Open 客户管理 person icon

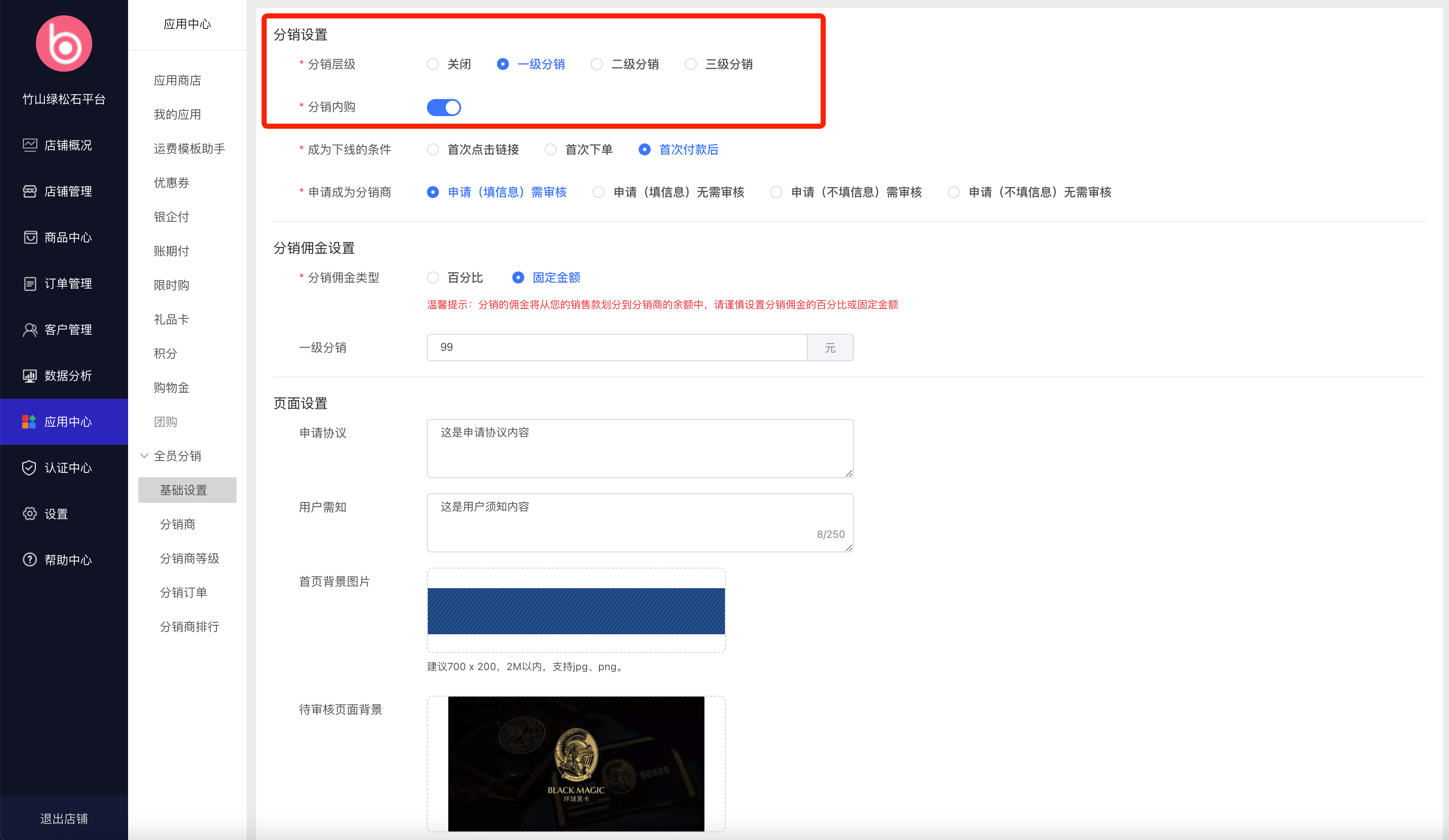(x=30, y=330)
